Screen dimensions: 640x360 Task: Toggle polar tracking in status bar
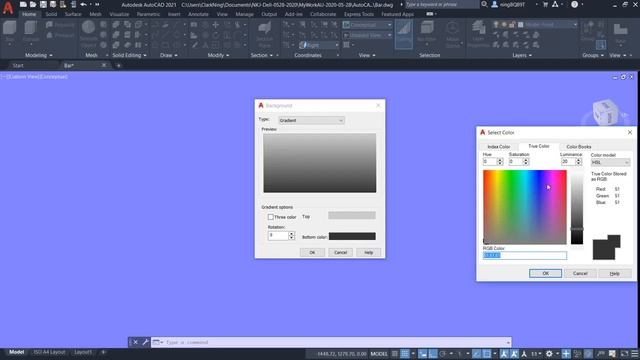pyautogui.click(x=443, y=354)
